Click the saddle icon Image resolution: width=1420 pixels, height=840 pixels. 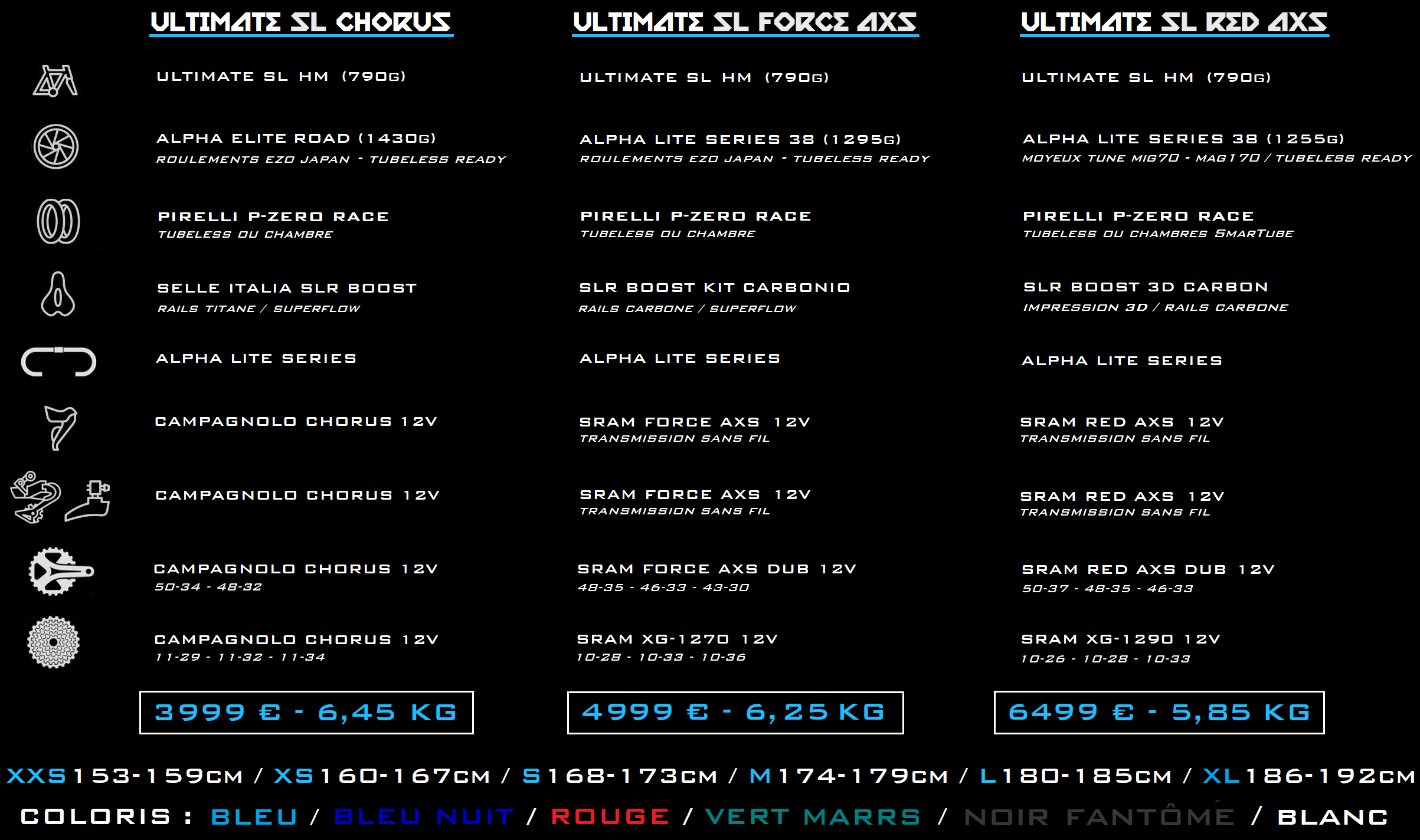coord(58,294)
